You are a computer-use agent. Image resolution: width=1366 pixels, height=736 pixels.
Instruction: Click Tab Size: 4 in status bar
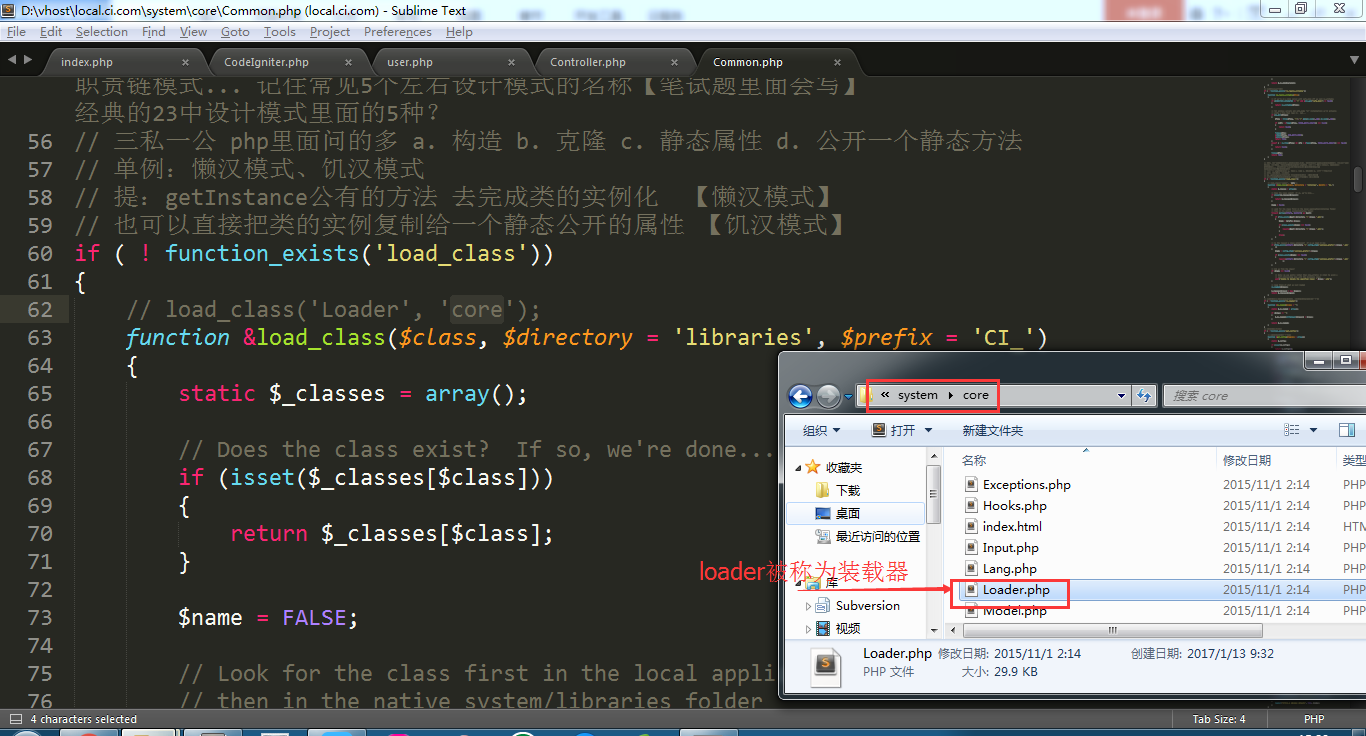(1218, 719)
